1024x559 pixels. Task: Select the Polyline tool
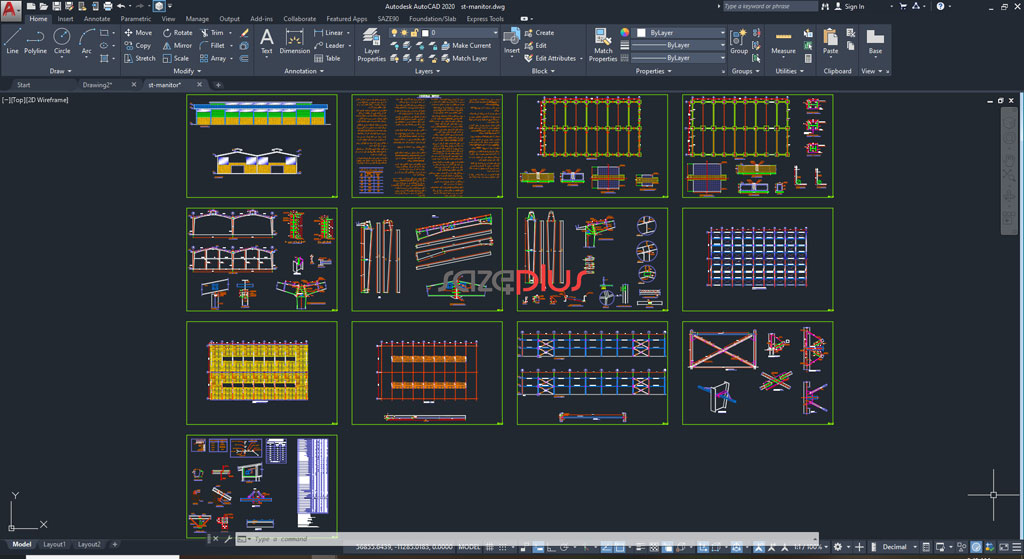tap(35, 41)
